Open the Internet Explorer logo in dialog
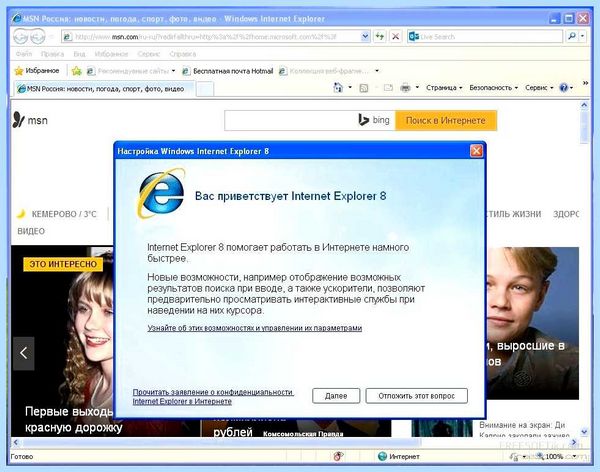600x472 pixels. [x=161, y=193]
